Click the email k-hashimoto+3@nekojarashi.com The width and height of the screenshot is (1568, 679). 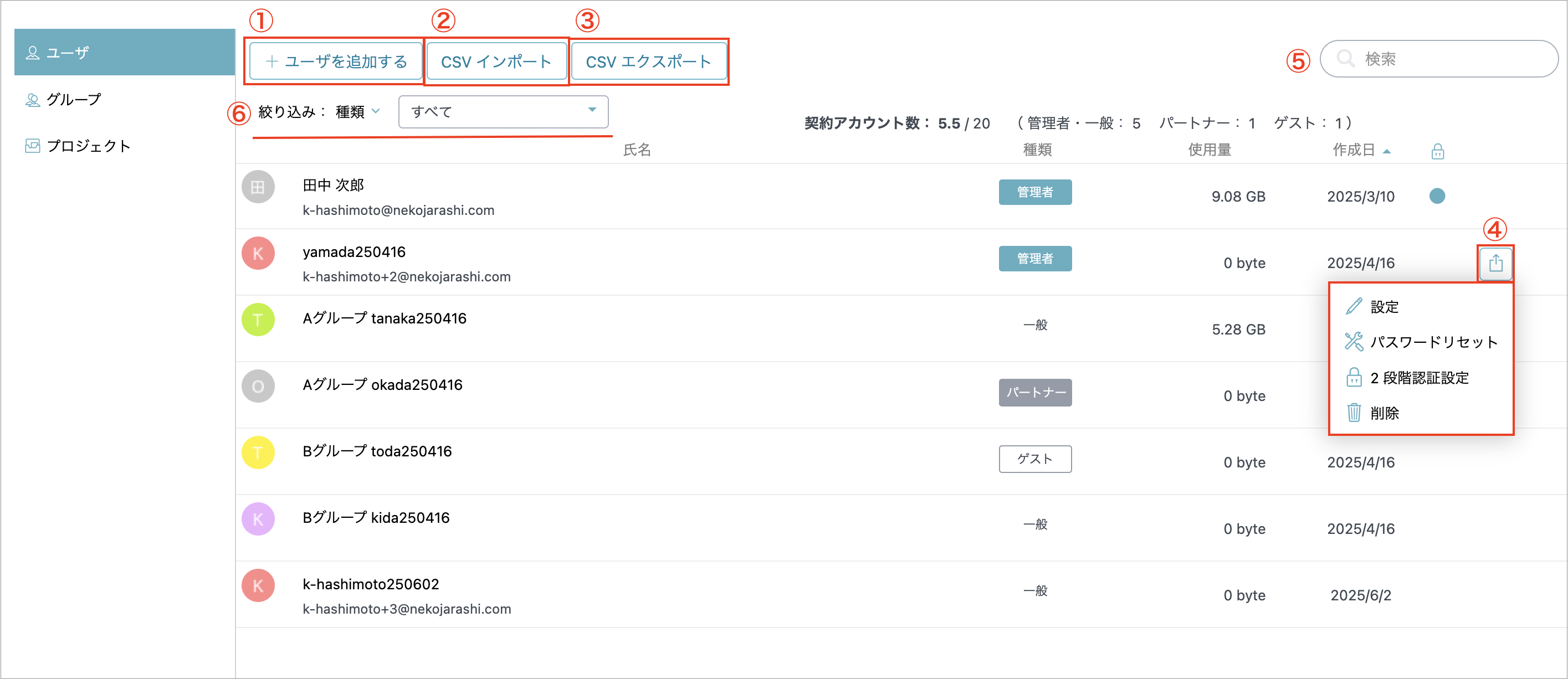tap(407, 609)
